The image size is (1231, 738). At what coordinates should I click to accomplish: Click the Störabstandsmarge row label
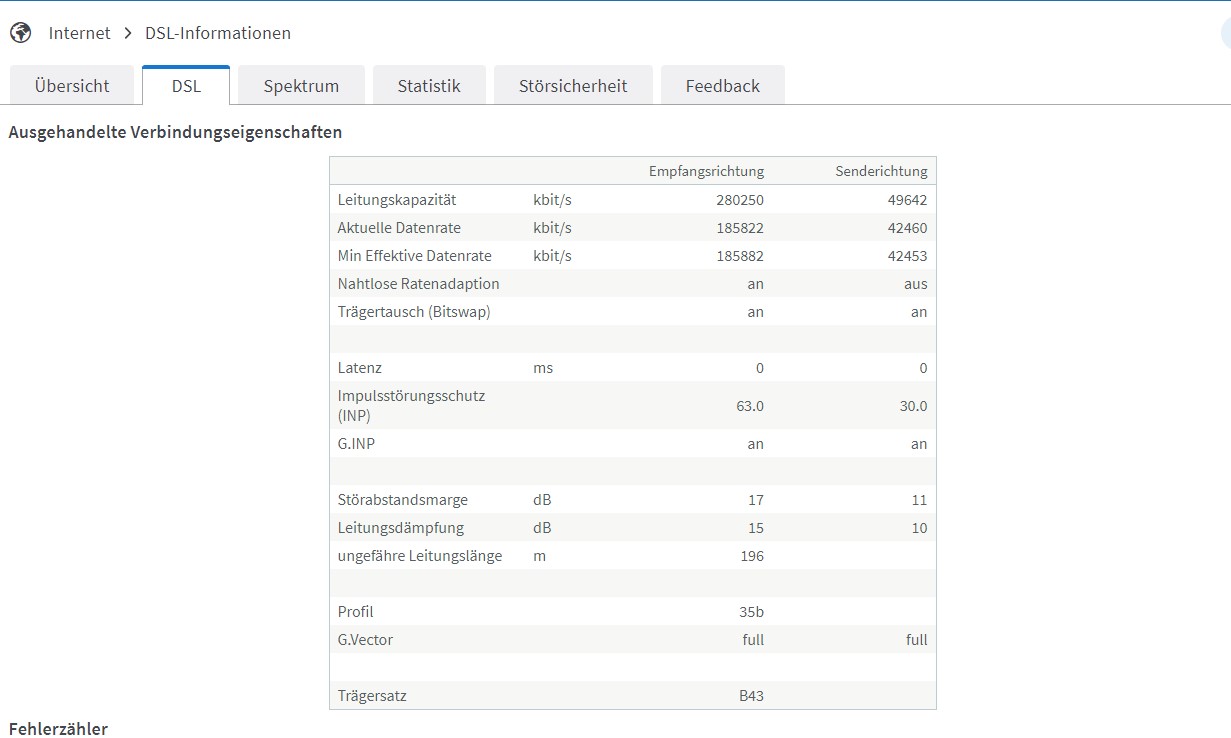pyautogui.click(x=403, y=500)
